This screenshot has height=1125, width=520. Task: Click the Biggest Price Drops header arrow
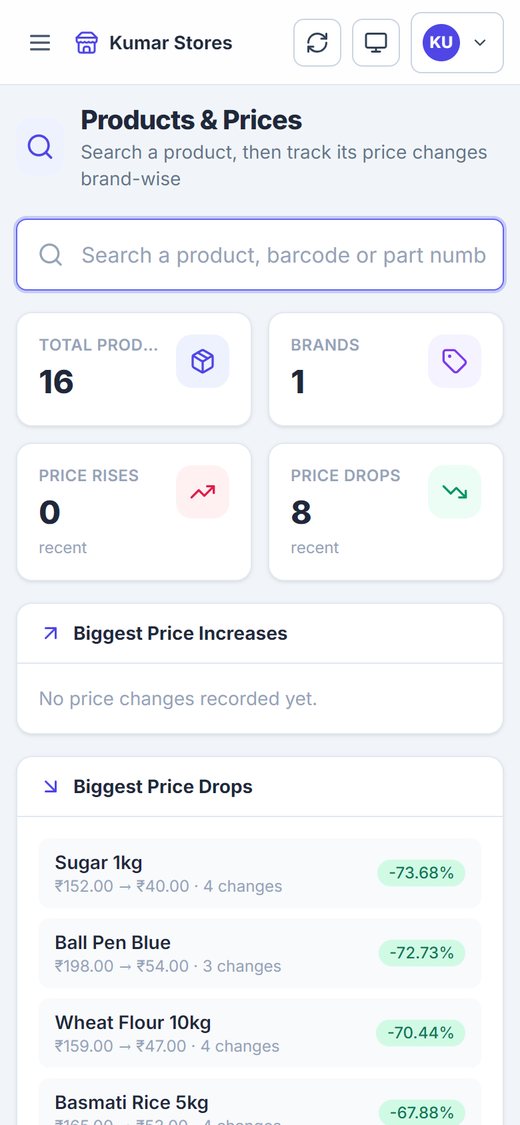[50, 787]
